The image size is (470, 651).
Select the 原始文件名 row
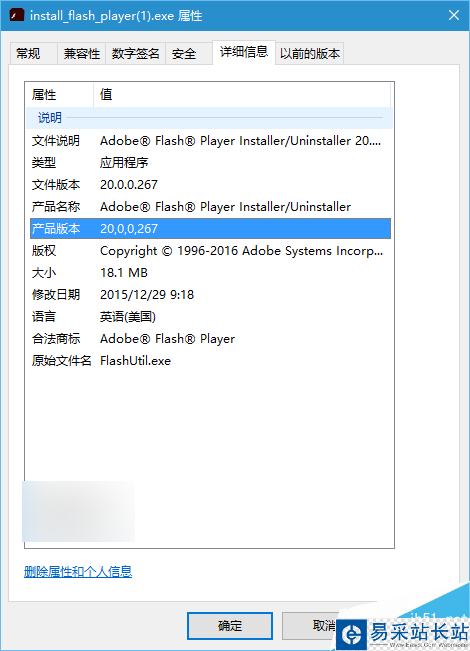pyautogui.click(x=210, y=361)
